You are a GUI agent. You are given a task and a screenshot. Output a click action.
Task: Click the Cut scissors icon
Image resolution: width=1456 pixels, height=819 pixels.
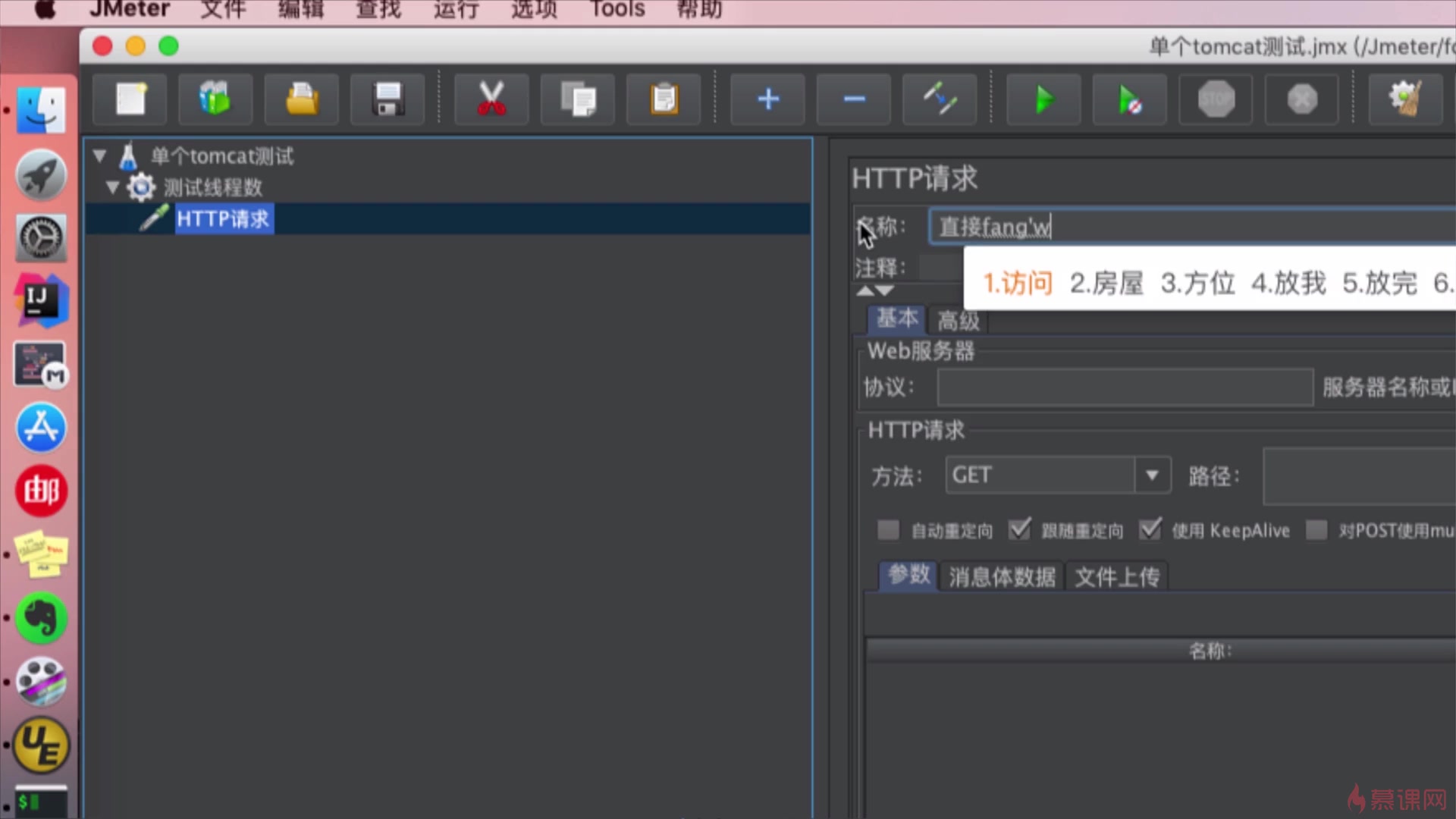tap(491, 99)
